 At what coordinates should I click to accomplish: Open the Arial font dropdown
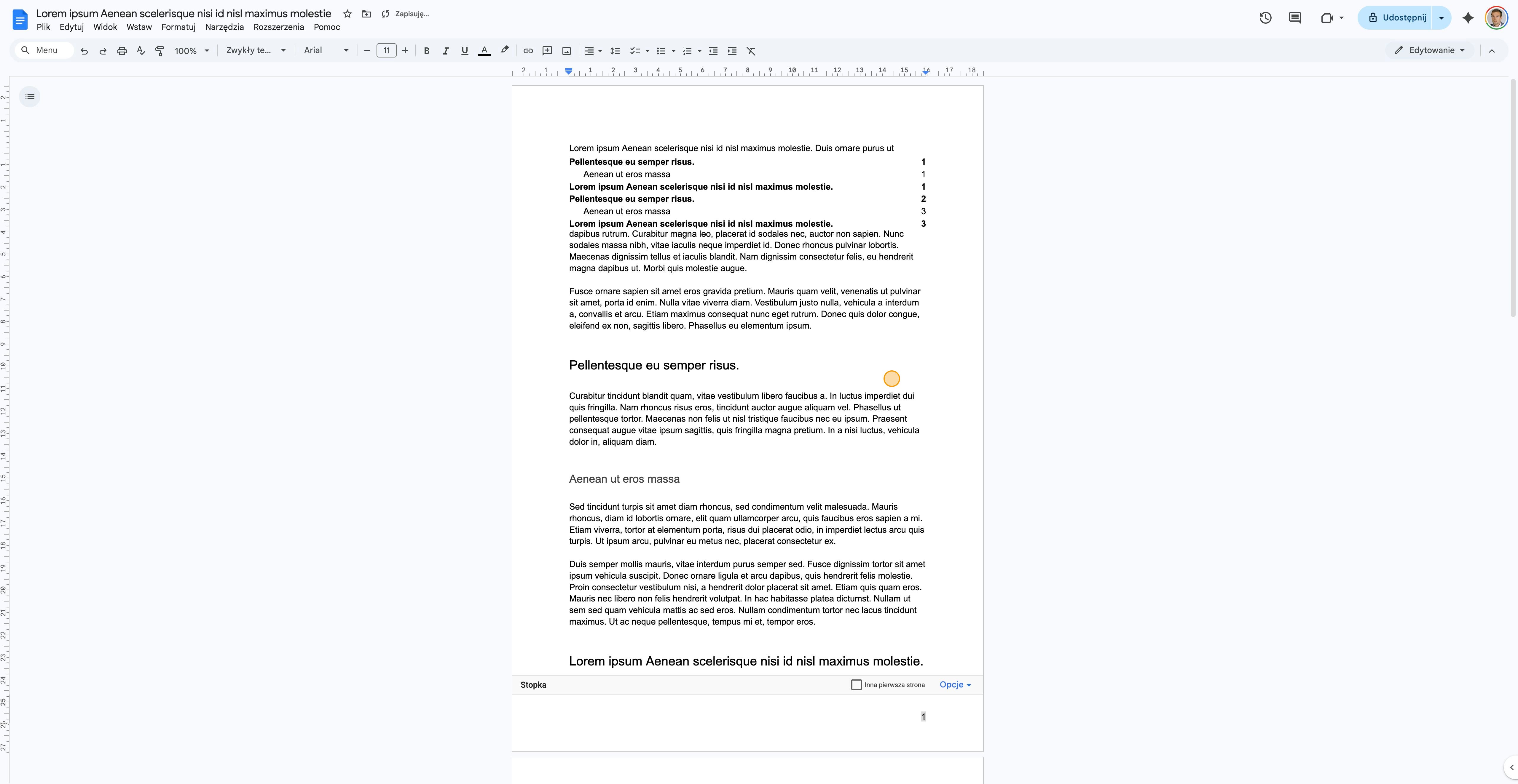pos(326,51)
